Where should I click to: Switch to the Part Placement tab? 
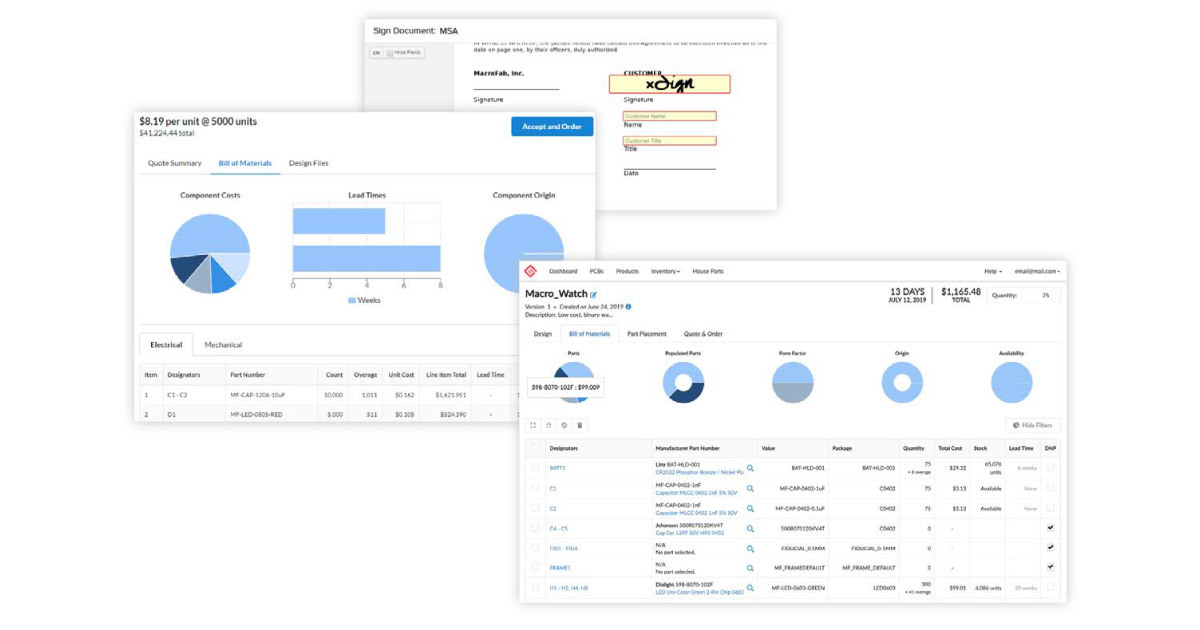pos(647,333)
